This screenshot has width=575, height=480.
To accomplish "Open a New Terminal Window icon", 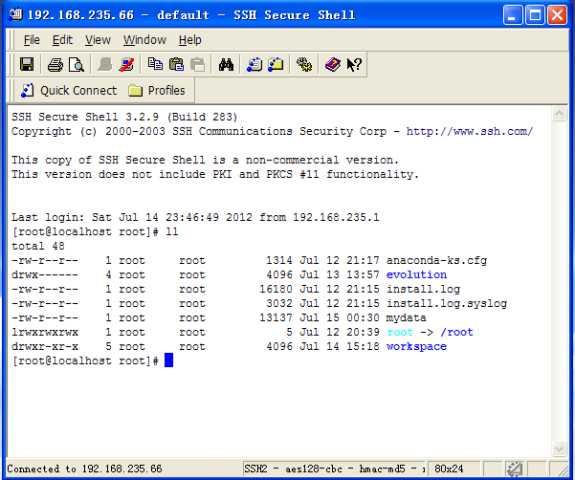I will [x=255, y=65].
